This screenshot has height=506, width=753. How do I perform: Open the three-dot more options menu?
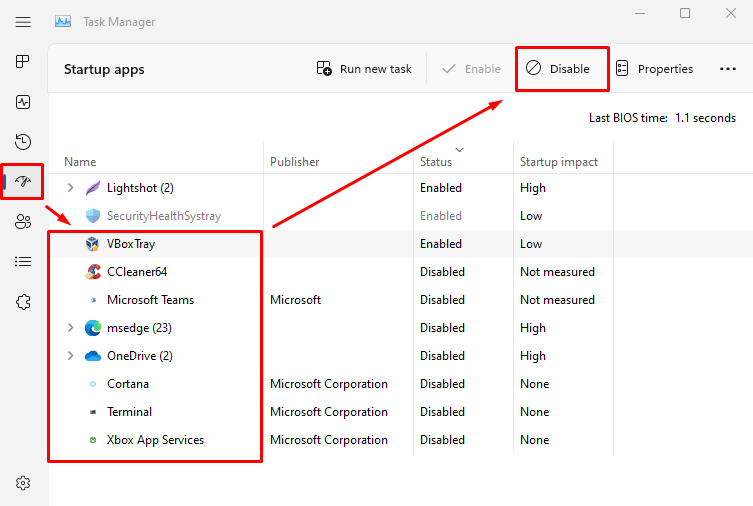pyautogui.click(x=728, y=69)
